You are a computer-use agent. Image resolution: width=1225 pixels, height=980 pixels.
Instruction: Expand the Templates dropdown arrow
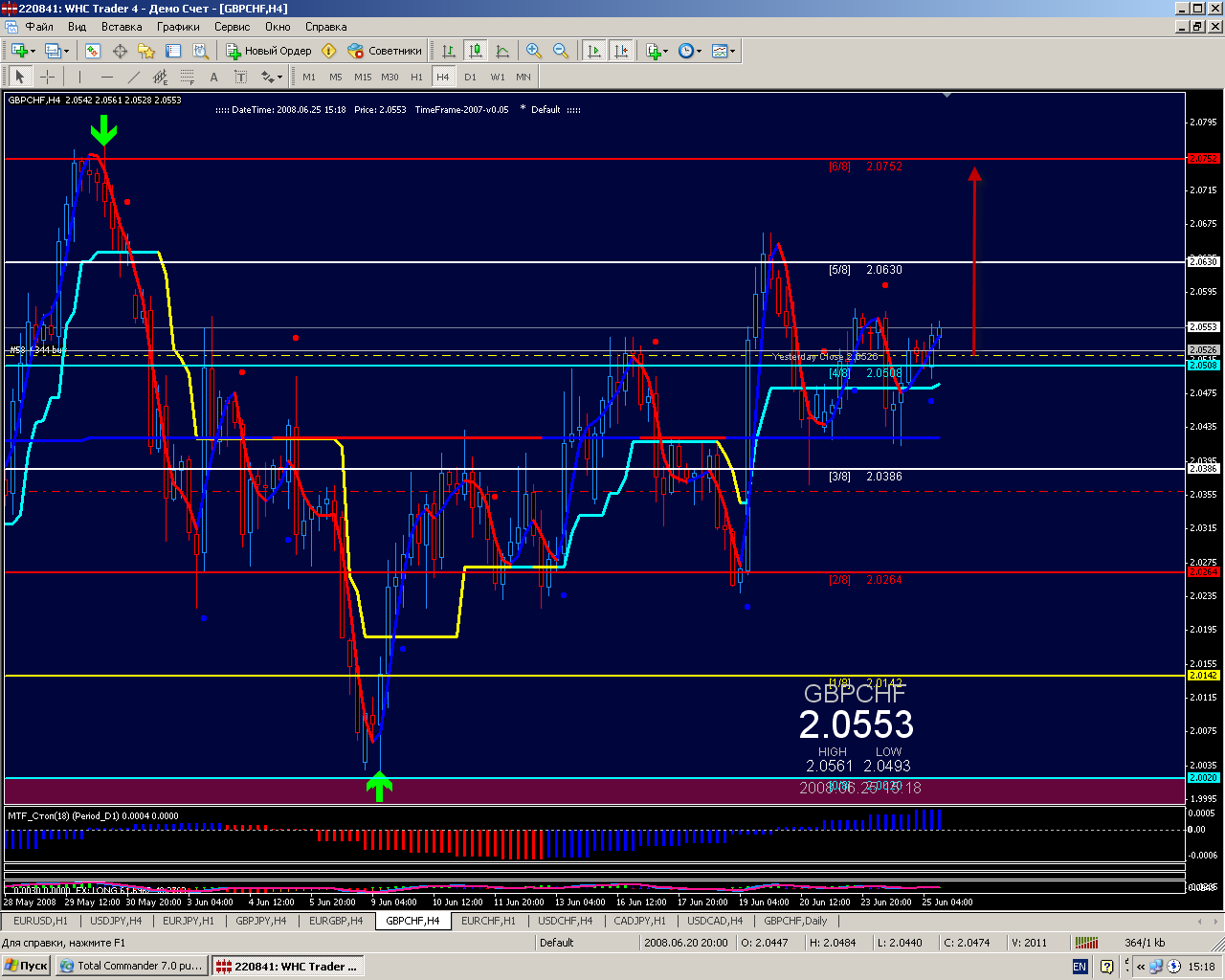coord(734,51)
